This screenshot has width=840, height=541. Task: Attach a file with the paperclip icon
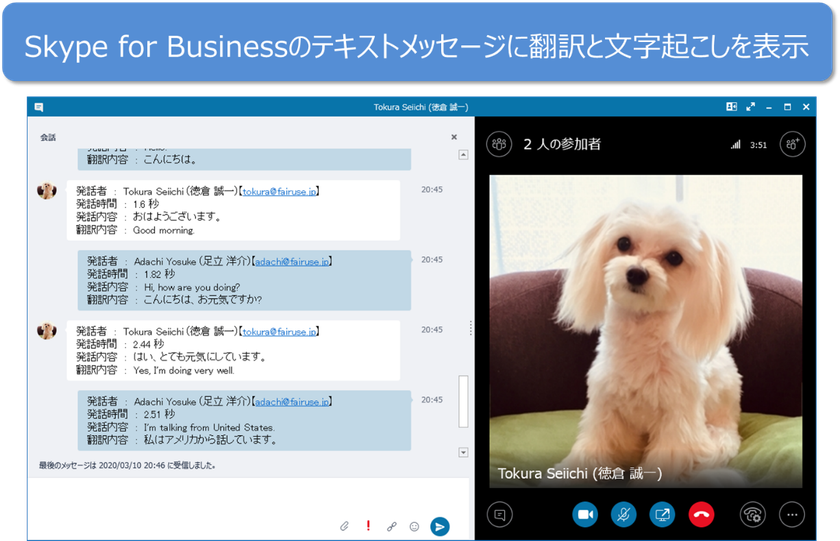click(344, 527)
